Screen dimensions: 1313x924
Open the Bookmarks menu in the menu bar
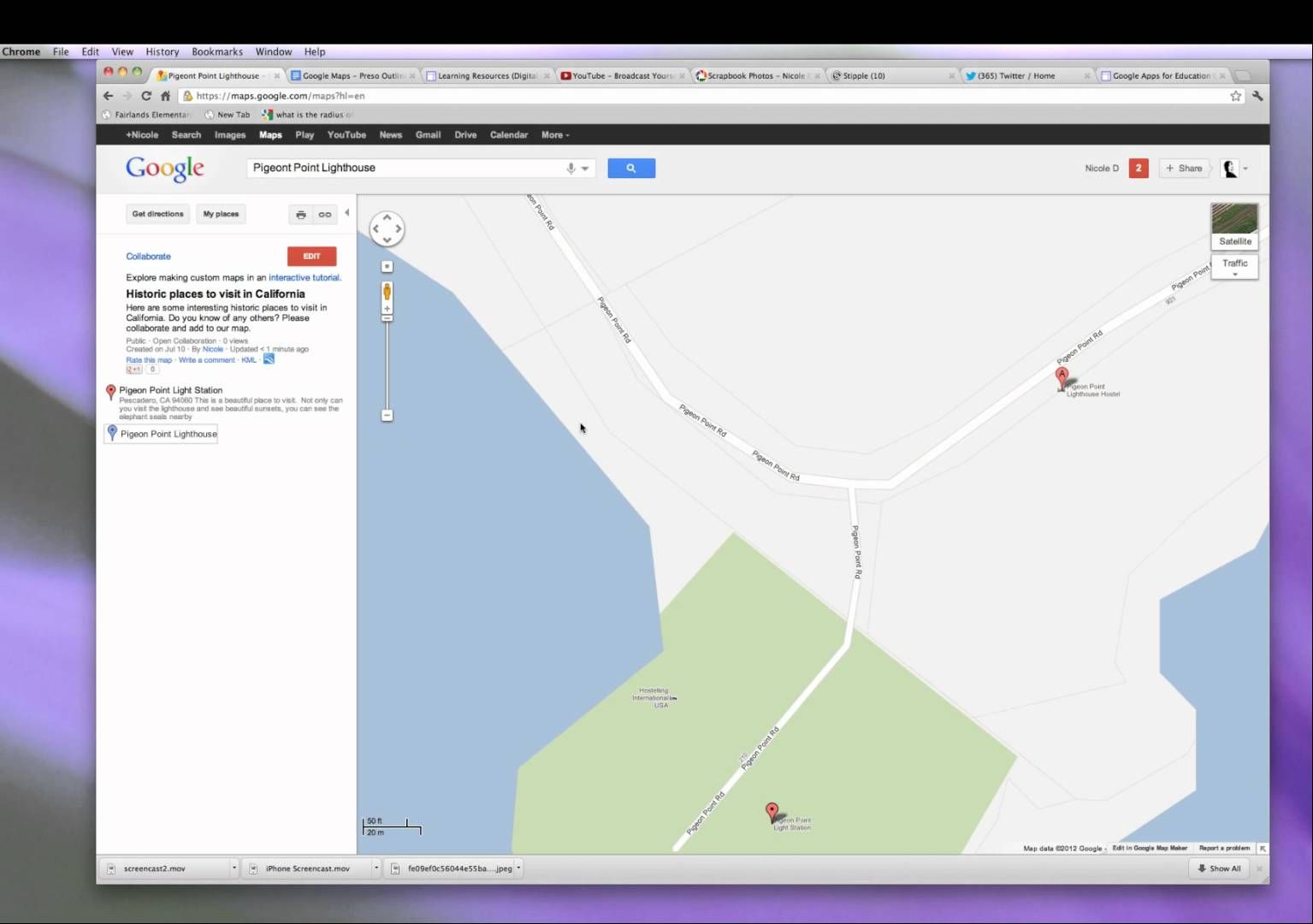tap(217, 52)
